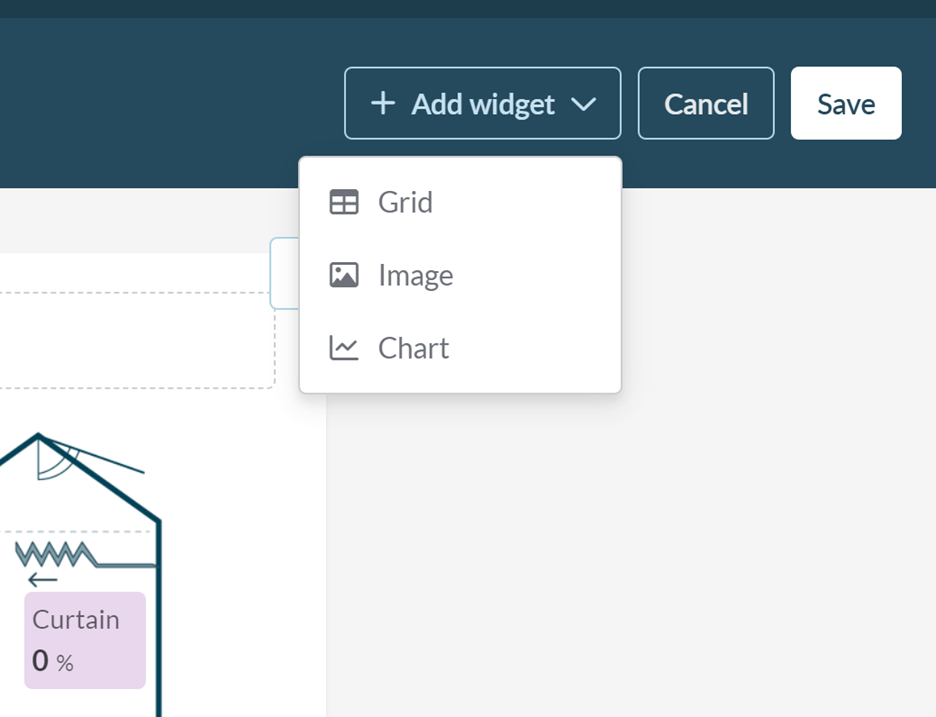The image size is (936, 717).
Task: Click the Add widget button label
Action: (x=483, y=104)
